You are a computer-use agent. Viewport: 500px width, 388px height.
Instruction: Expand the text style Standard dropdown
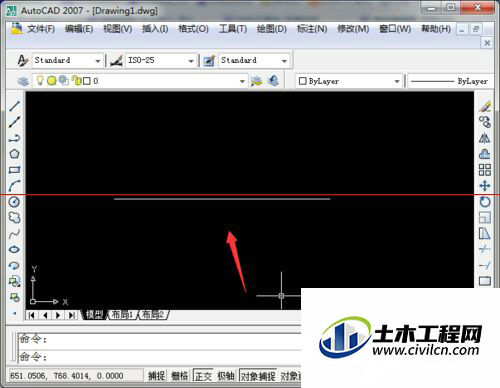click(x=98, y=61)
